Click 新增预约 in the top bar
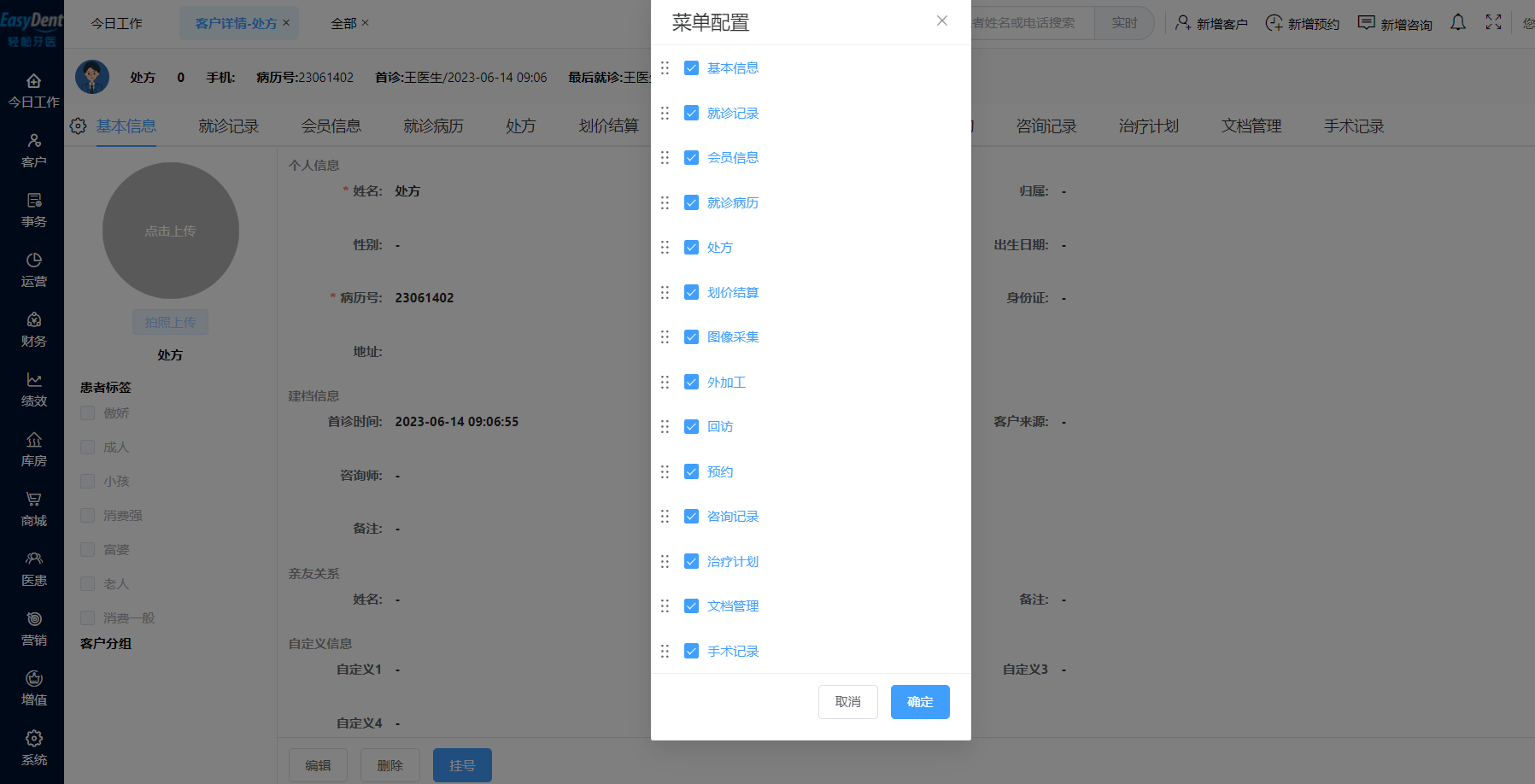Viewport: 1535px width, 784px height. [1303, 24]
